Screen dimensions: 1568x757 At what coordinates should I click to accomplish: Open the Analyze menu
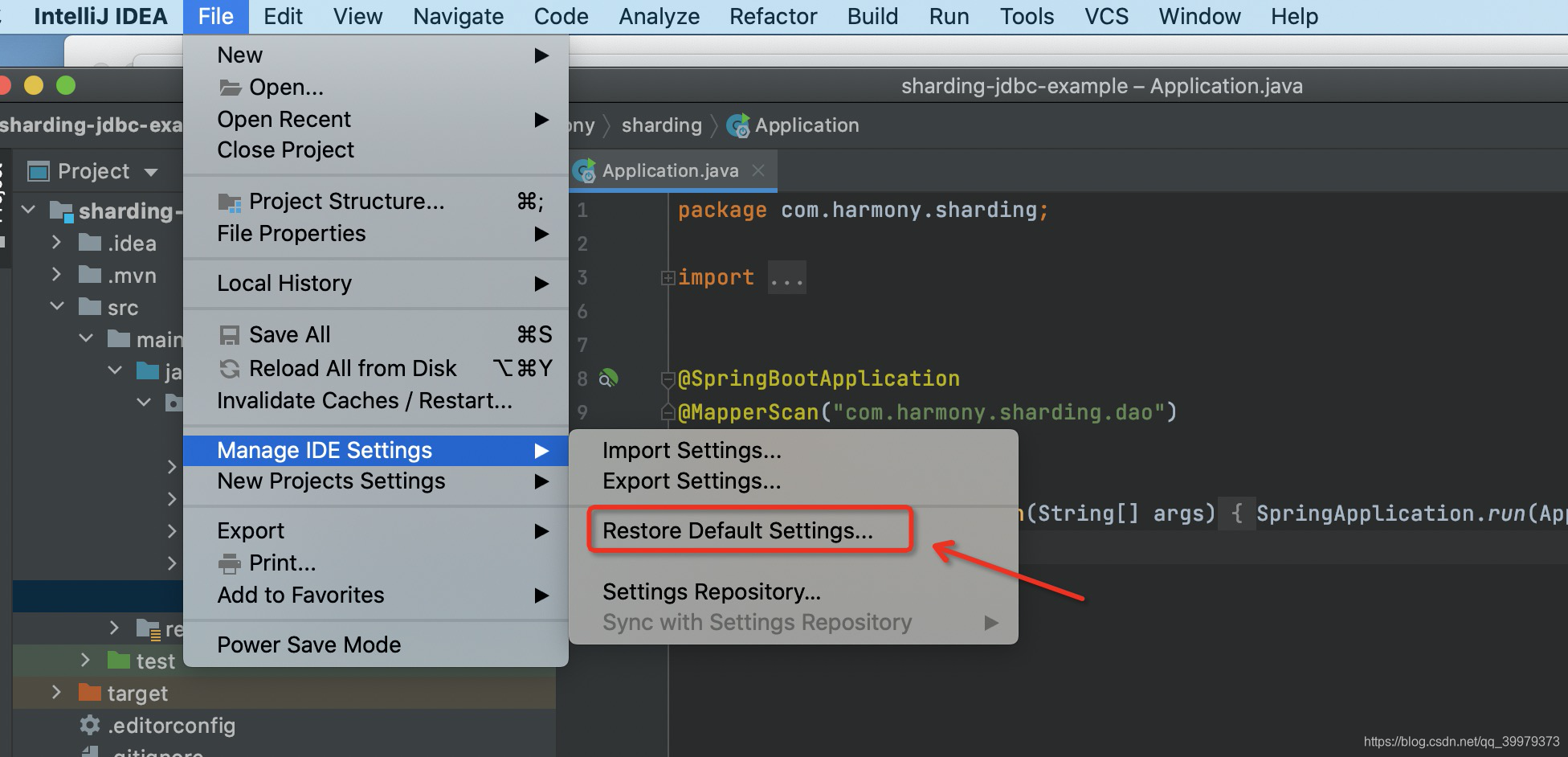point(659,16)
